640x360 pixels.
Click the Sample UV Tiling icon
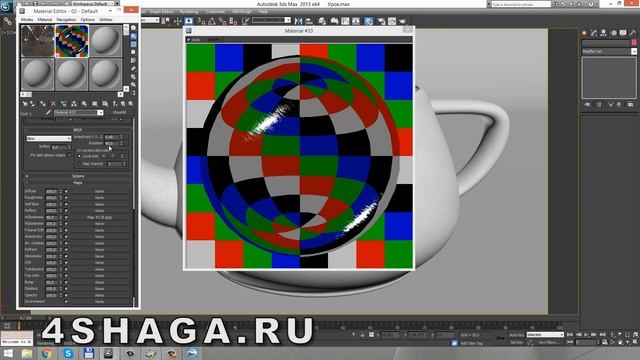point(133,52)
